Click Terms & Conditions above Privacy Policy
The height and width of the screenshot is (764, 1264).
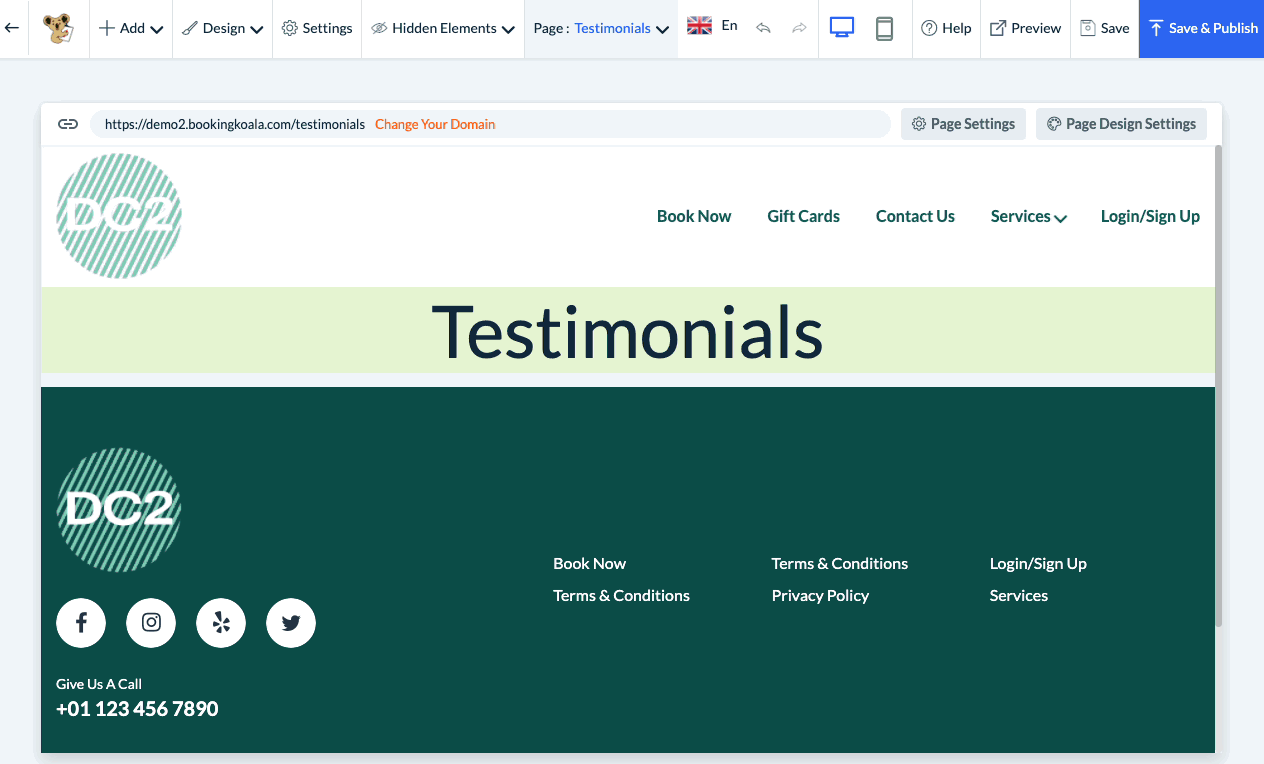pyautogui.click(x=840, y=563)
